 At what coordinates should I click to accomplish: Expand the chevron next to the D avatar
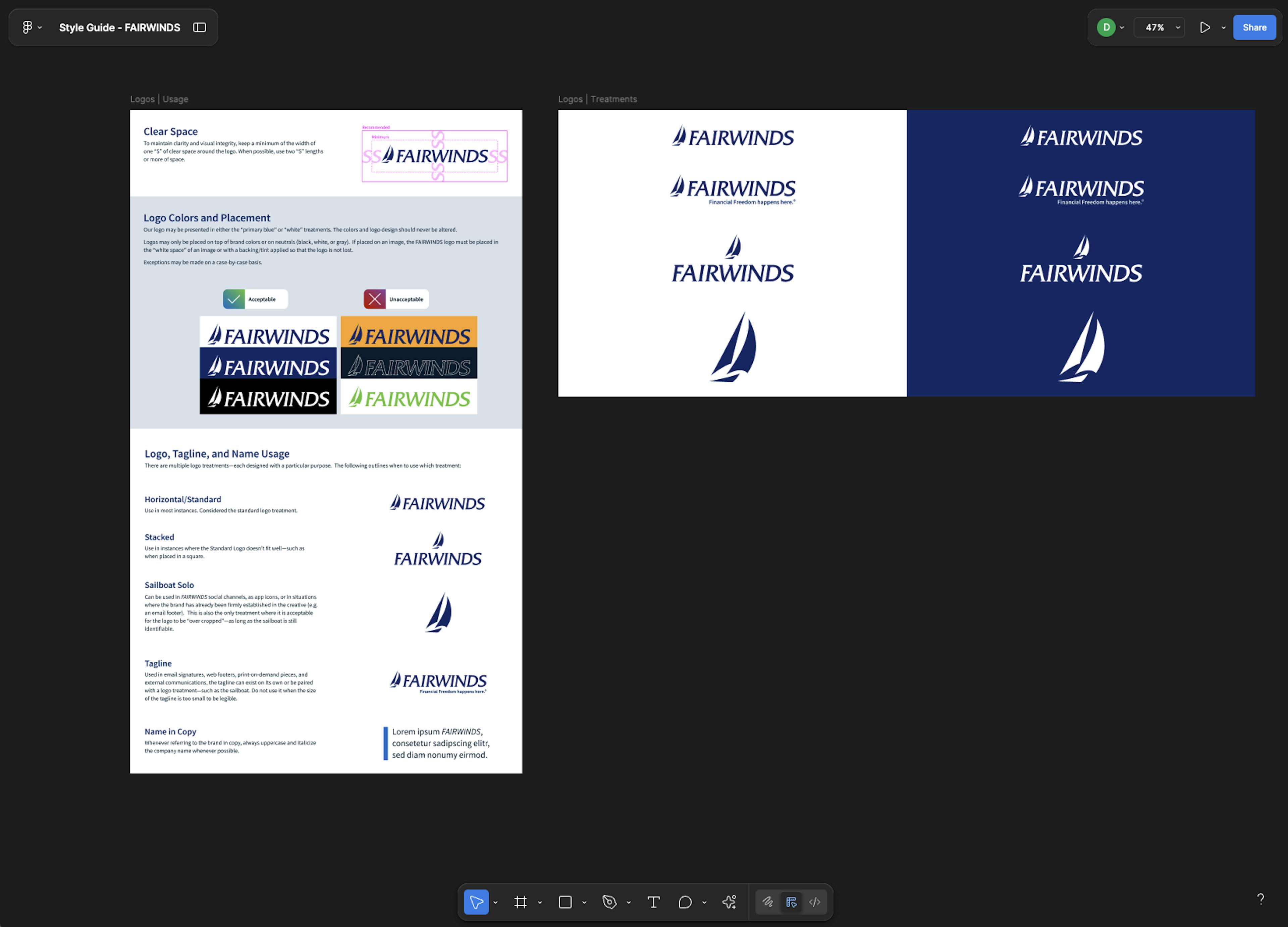pos(1122,27)
